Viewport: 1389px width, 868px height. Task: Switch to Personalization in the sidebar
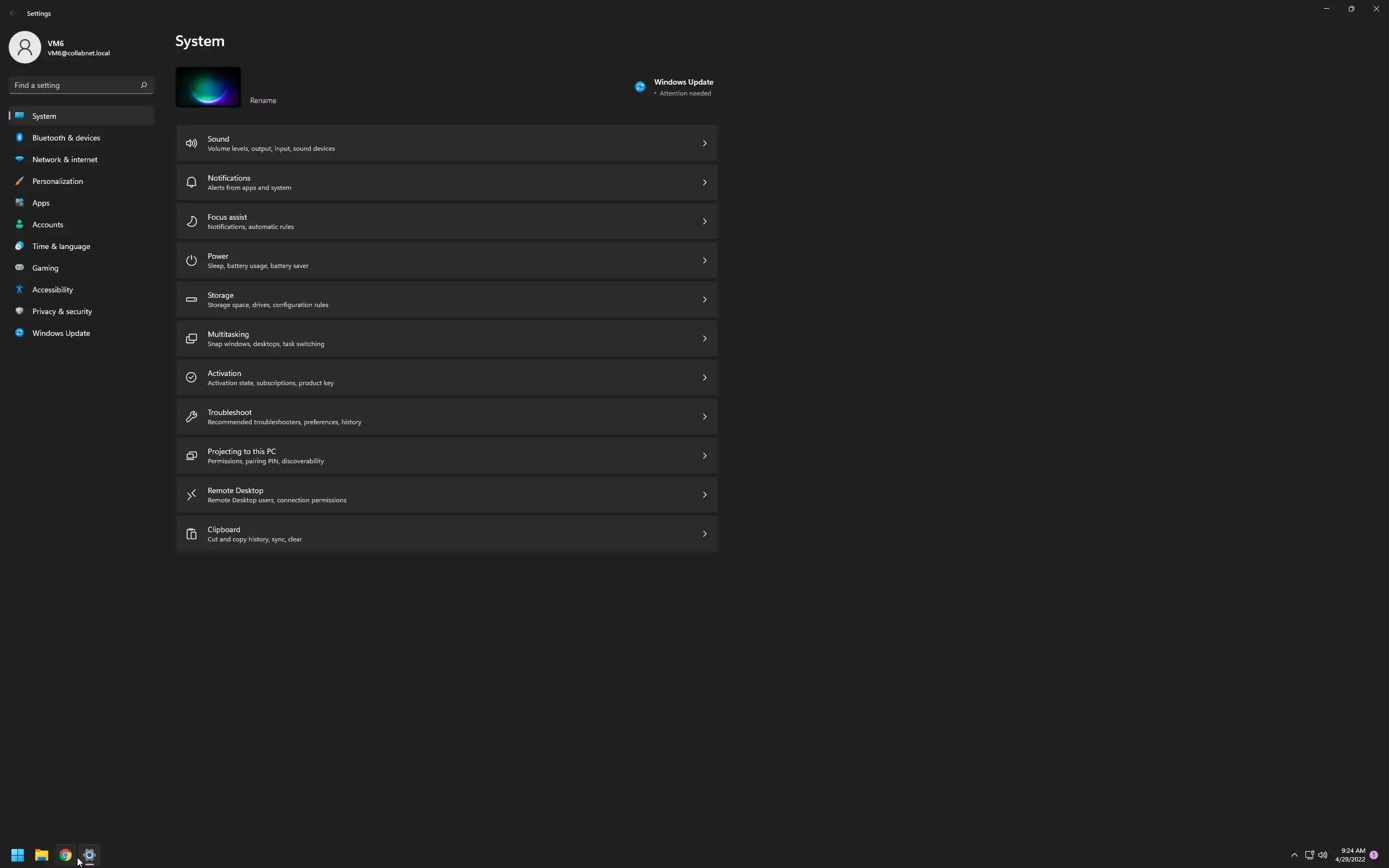[x=58, y=181]
